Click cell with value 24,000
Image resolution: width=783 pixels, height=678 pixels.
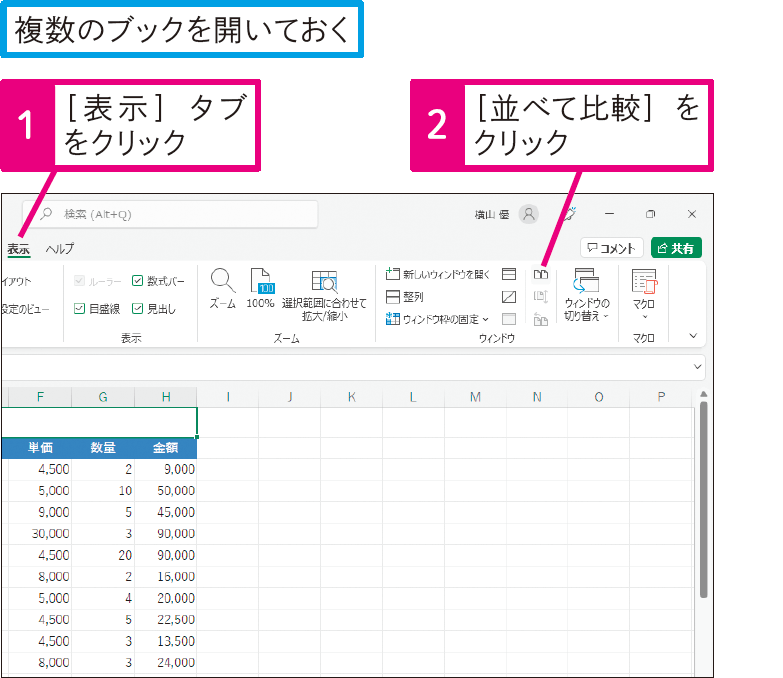166,663
